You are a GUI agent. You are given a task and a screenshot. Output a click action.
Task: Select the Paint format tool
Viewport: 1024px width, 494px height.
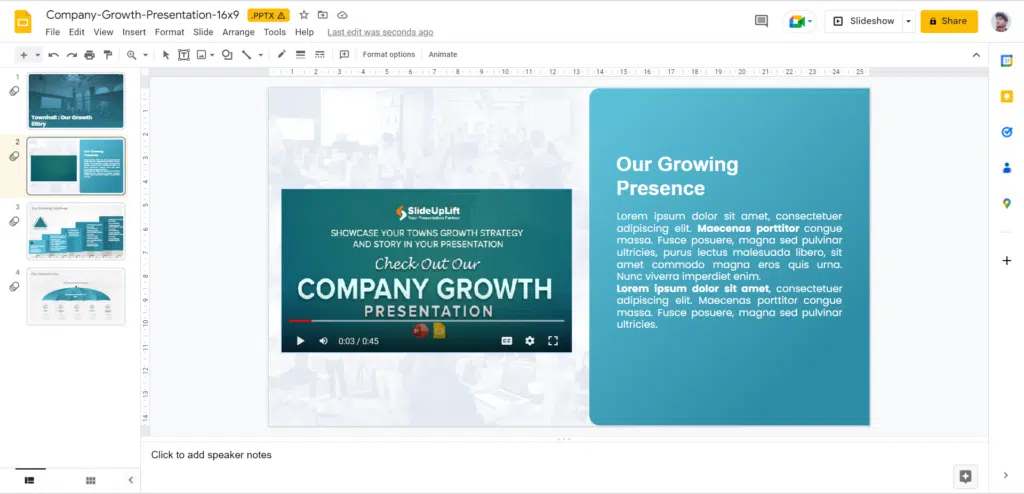pyautogui.click(x=109, y=55)
